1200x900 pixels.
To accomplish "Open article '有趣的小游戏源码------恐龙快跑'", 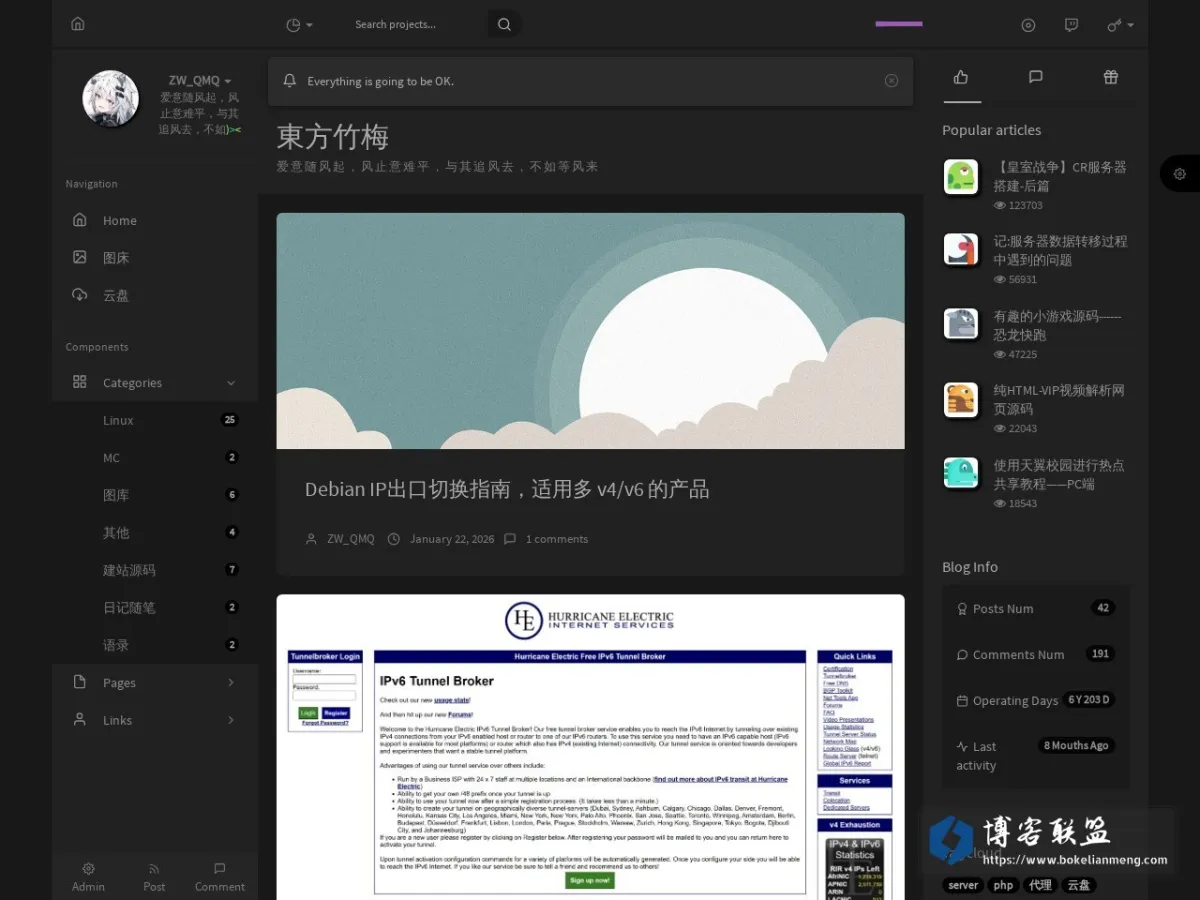I will pos(1058,325).
